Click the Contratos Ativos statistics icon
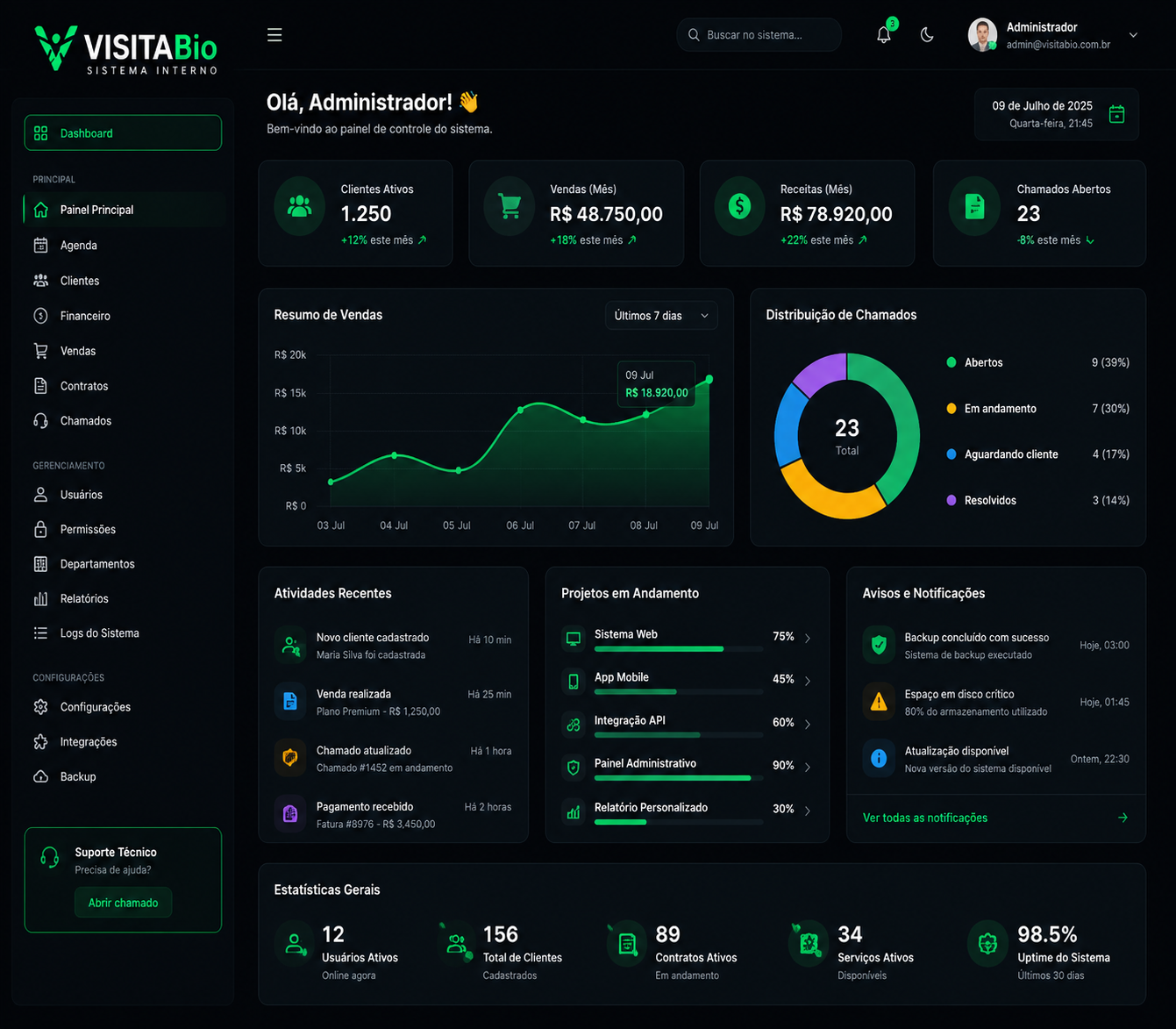This screenshot has height=1029, width=1176. tap(627, 944)
